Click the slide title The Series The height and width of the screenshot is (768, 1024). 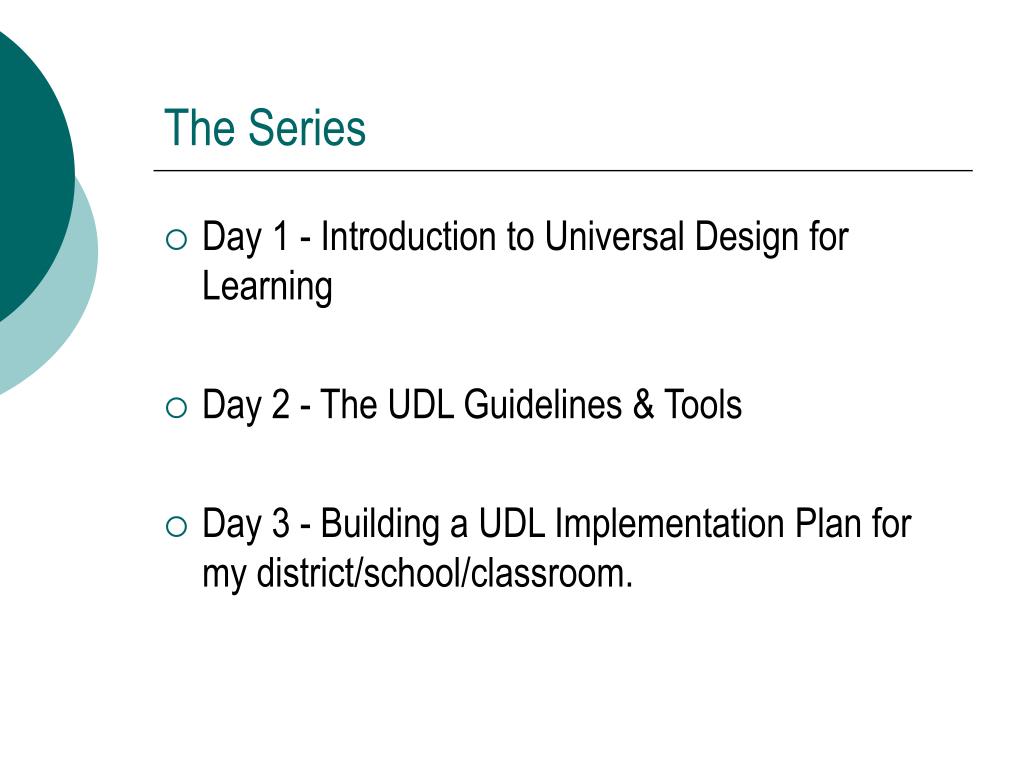pos(264,128)
